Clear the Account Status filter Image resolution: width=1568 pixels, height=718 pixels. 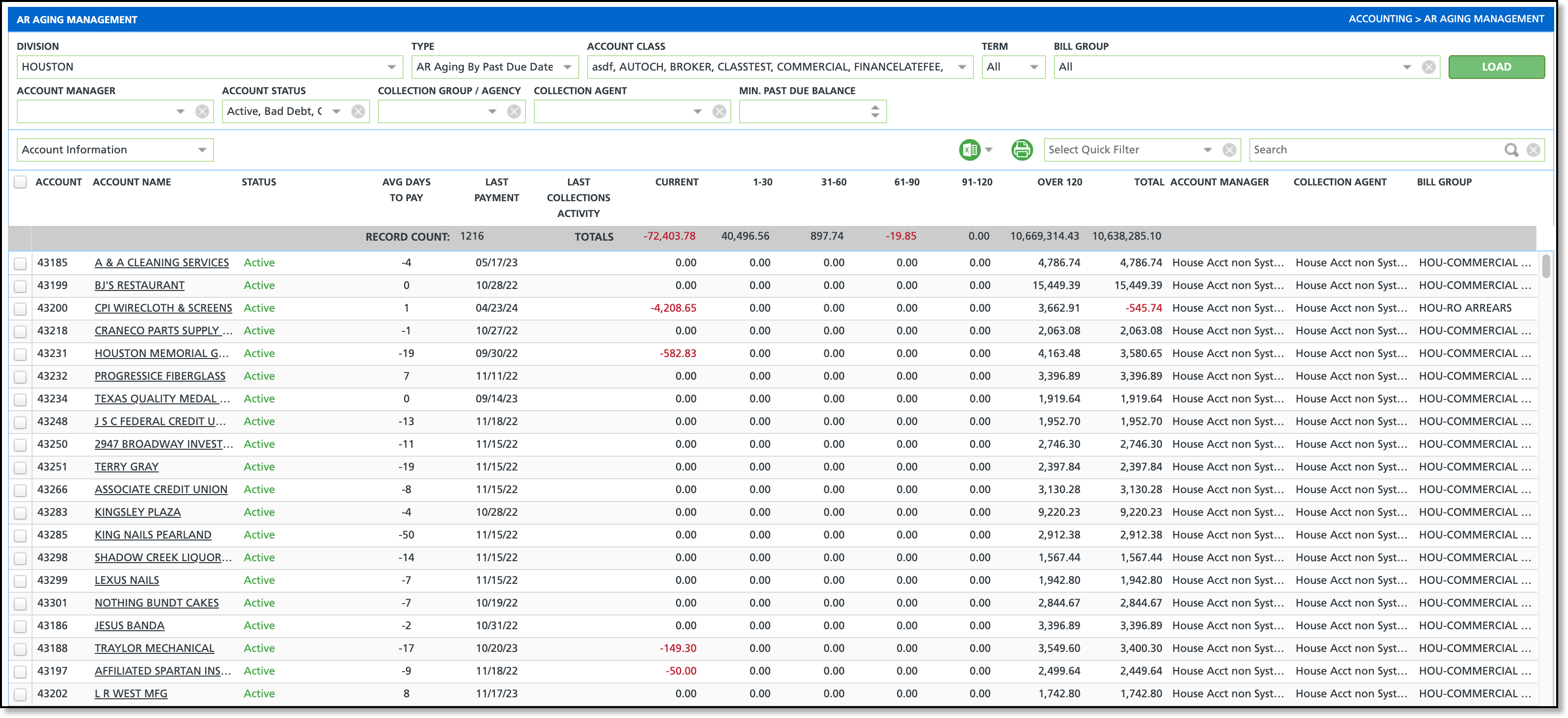(x=358, y=111)
